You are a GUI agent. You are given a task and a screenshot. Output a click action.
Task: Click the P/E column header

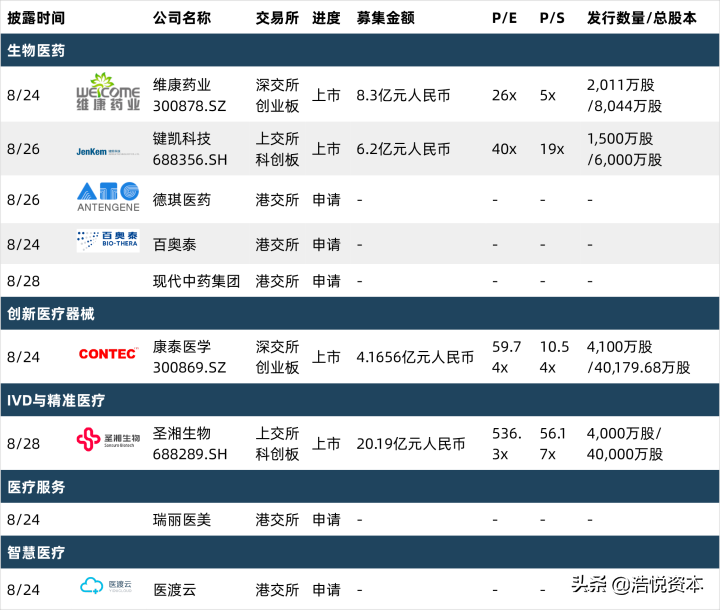504,18
